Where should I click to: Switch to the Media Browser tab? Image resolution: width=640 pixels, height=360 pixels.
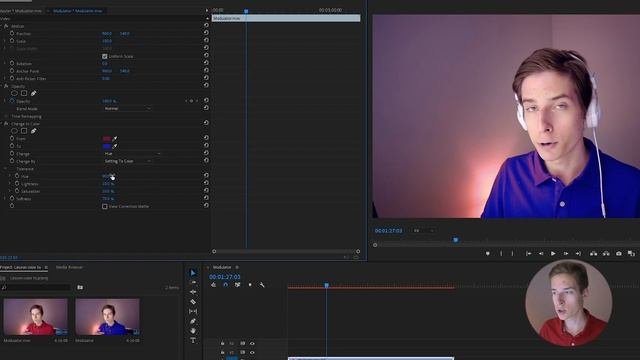pyautogui.click(x=69, y=267)
